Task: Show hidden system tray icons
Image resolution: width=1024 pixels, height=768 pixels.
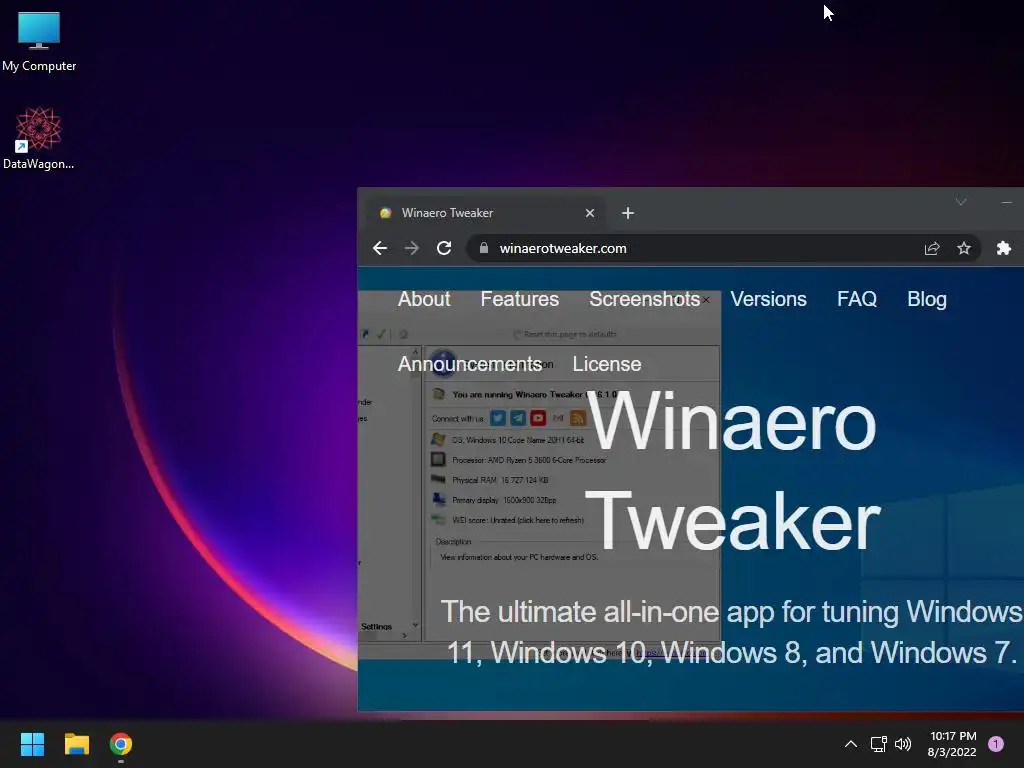Action: coord(851,744)
